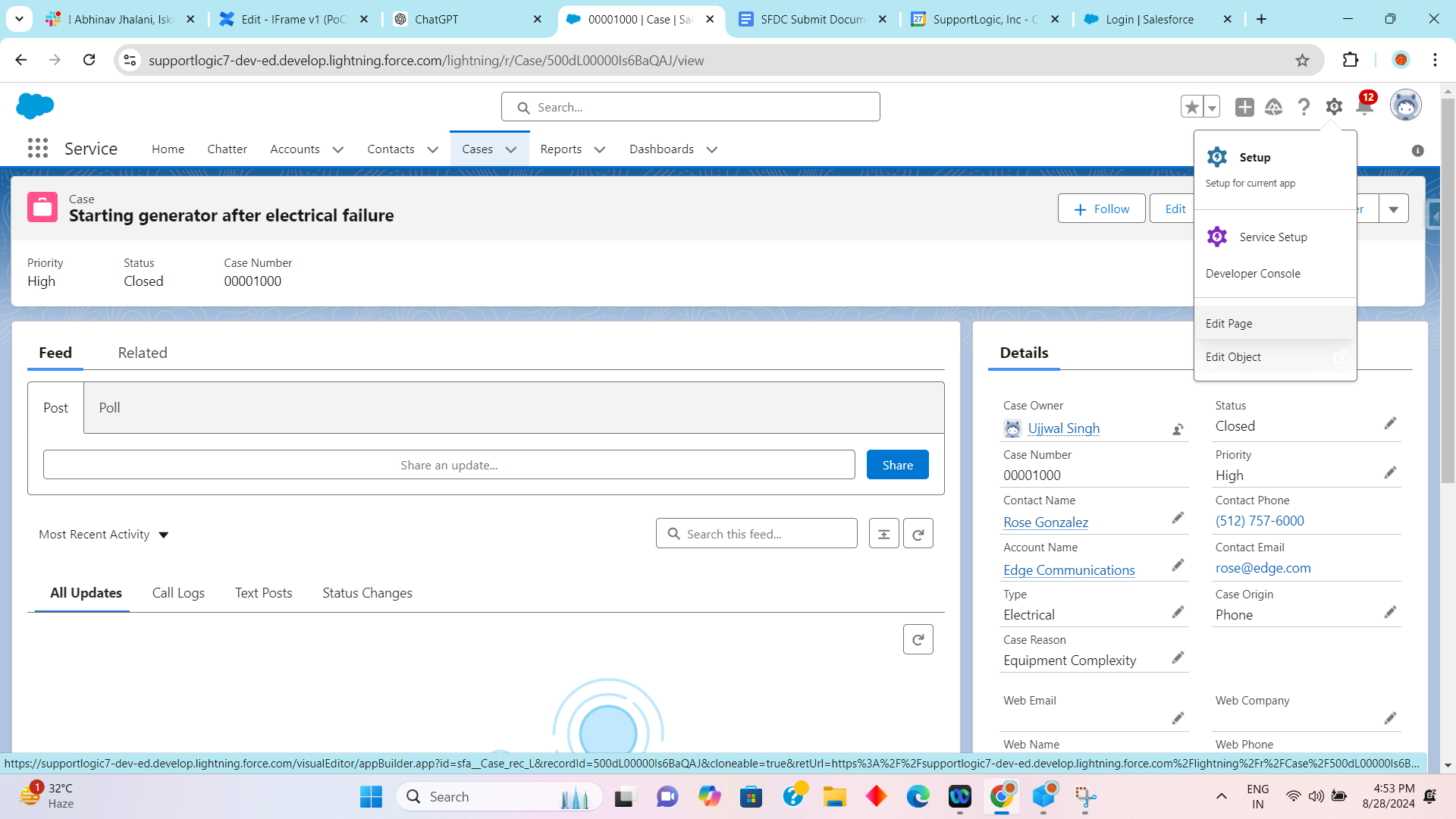Expand the Cases tab dropdown chevron
The image size is (1456, 819).
point(511,149)
